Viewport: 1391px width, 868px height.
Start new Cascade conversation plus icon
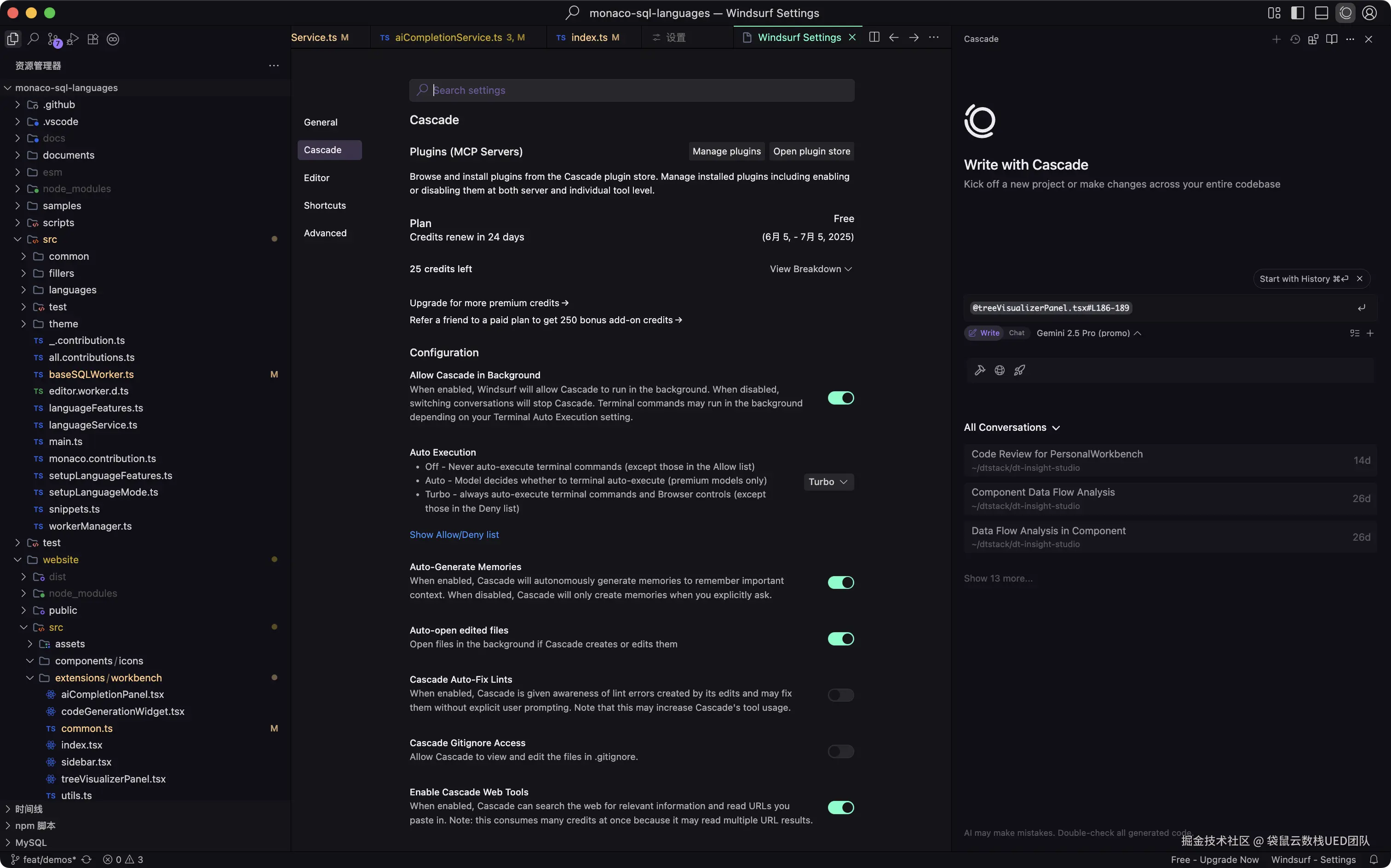(x=1276, y=39)
